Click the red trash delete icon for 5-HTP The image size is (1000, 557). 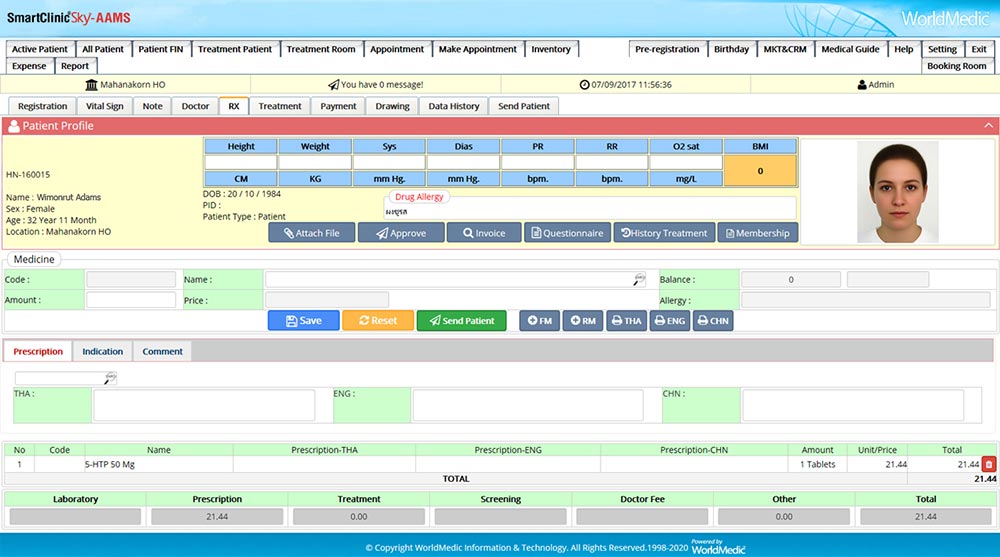[989, 464]
